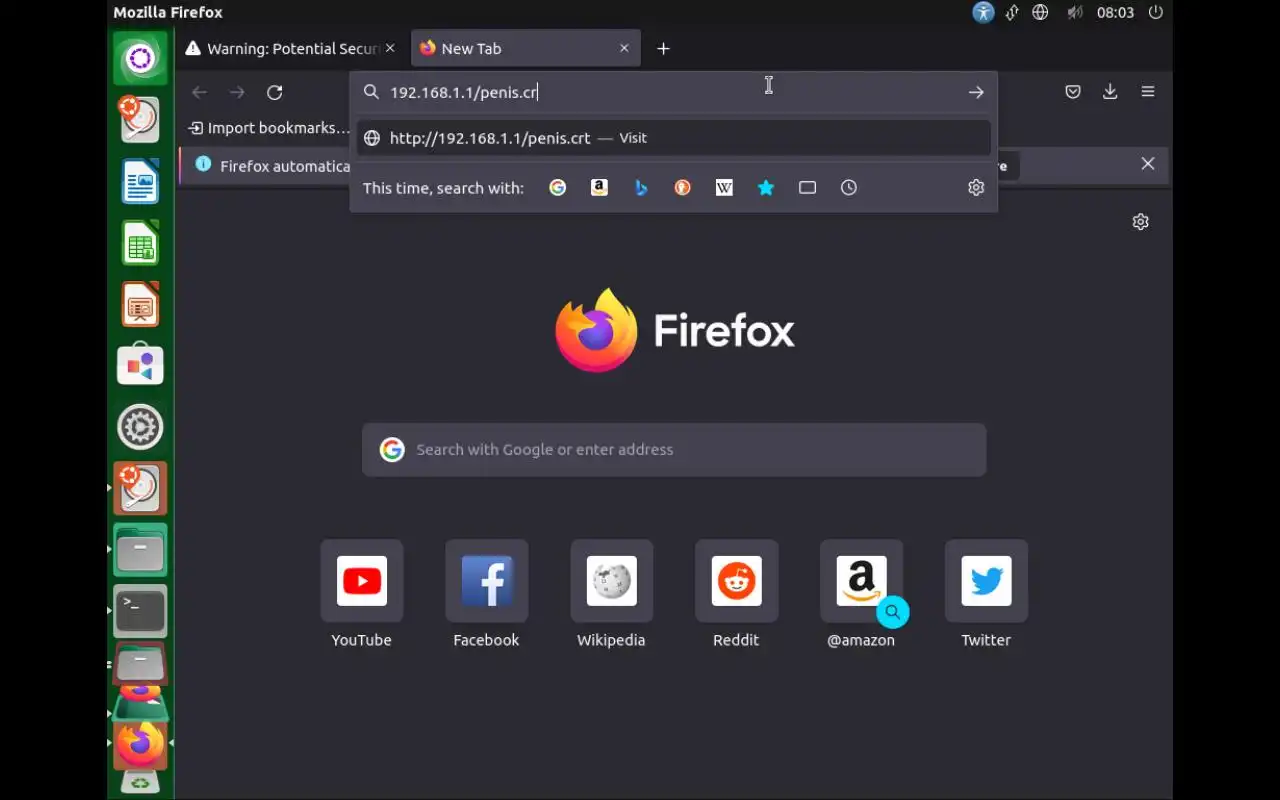Open the Trash icon in dock
Viewport: 1280px width, 800px height.
tap(140, 783)
